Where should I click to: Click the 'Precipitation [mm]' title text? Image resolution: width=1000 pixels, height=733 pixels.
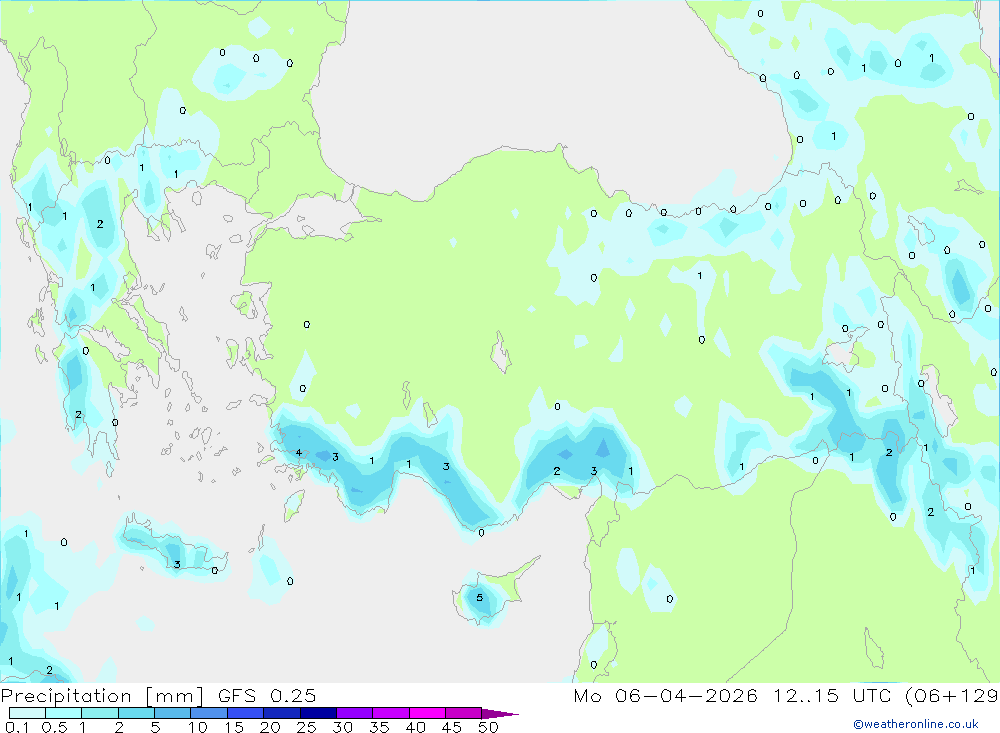tap(102, 696)
